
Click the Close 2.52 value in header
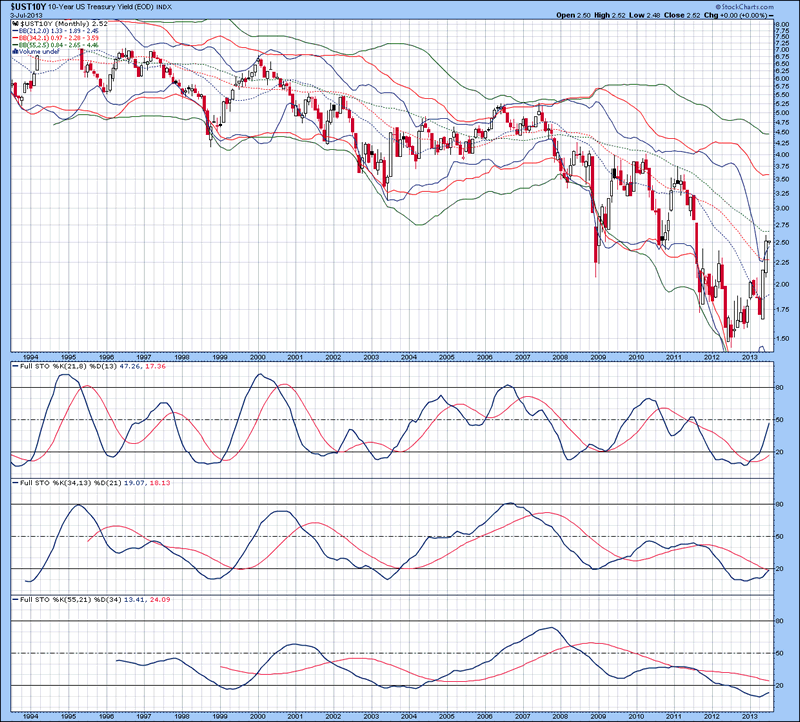[x=689, y=15]
